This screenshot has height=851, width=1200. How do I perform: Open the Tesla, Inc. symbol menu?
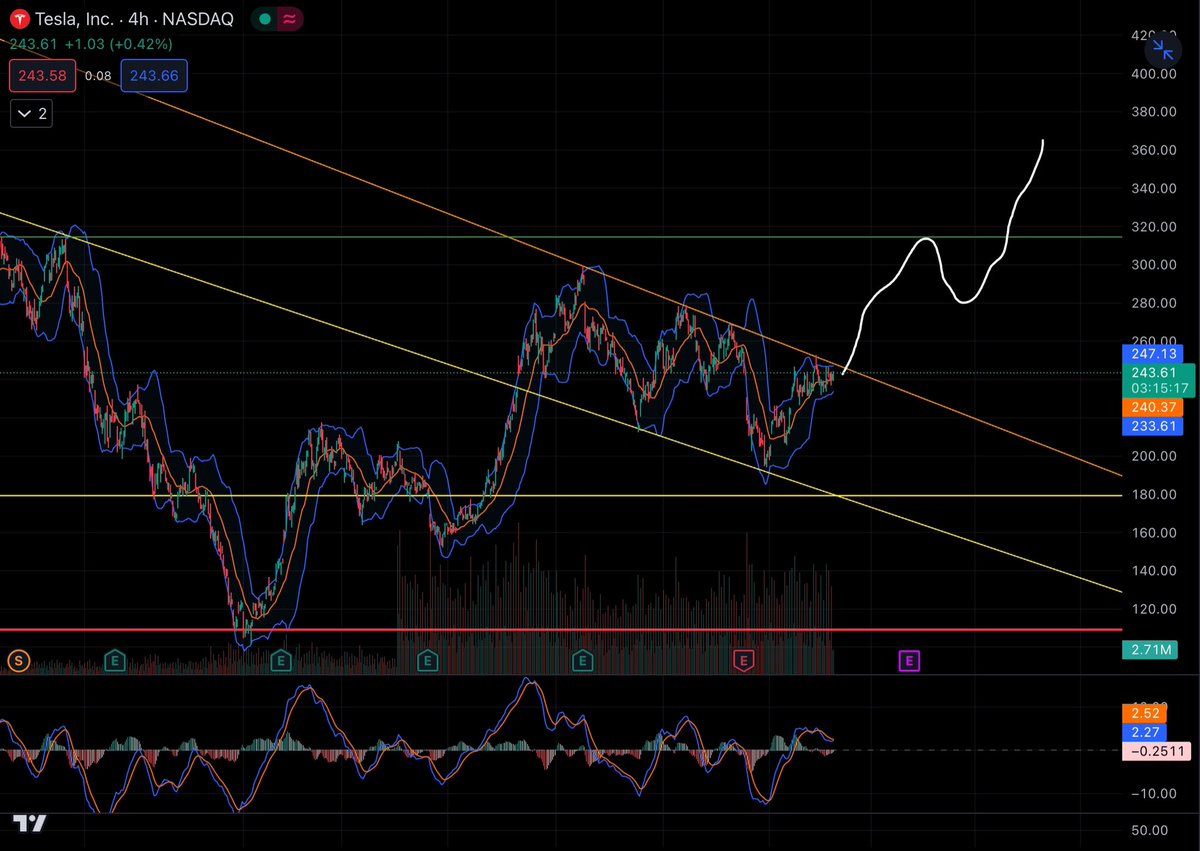click(x=75, y=18)
